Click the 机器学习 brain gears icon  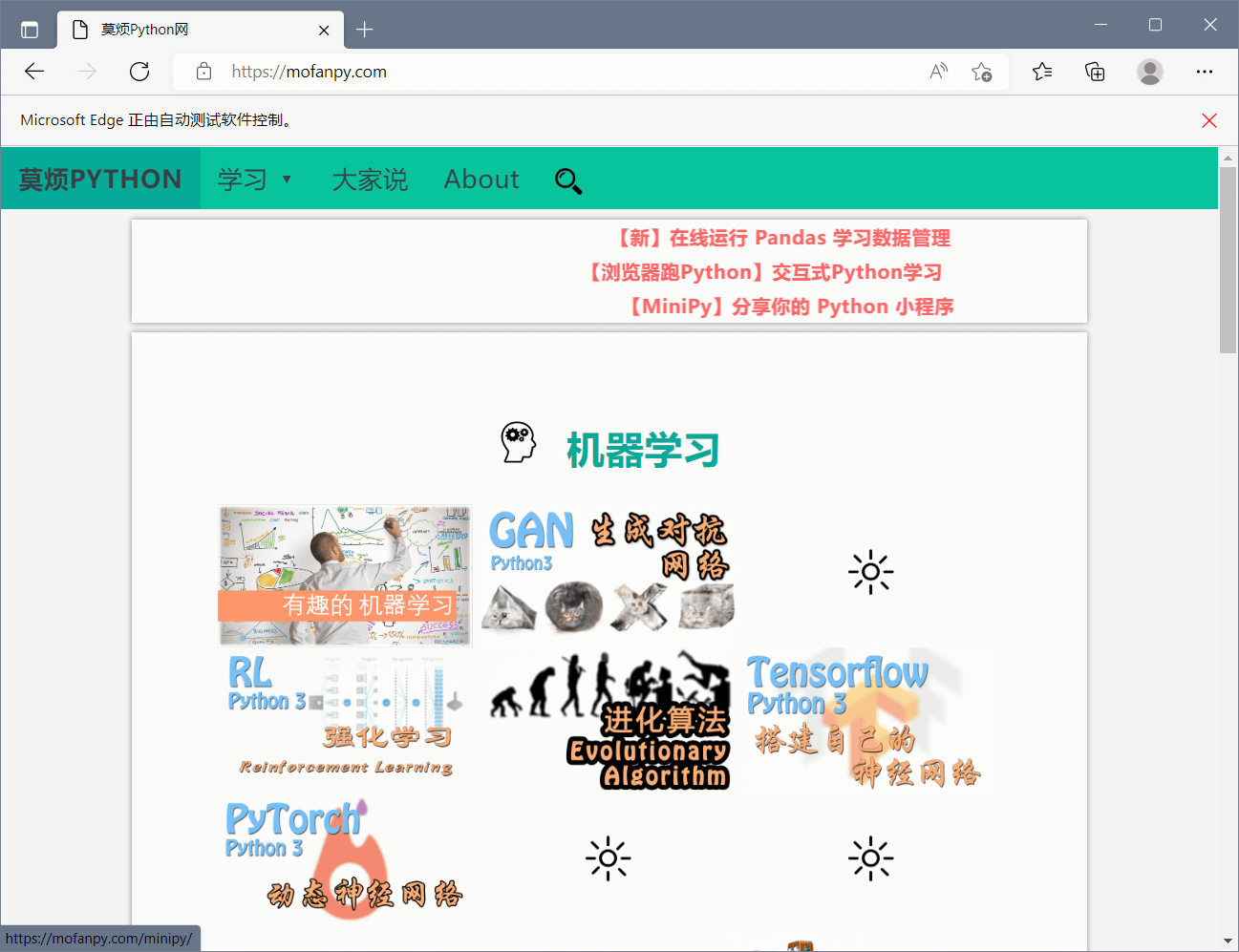pyautogui.click(x=519, y=442)
